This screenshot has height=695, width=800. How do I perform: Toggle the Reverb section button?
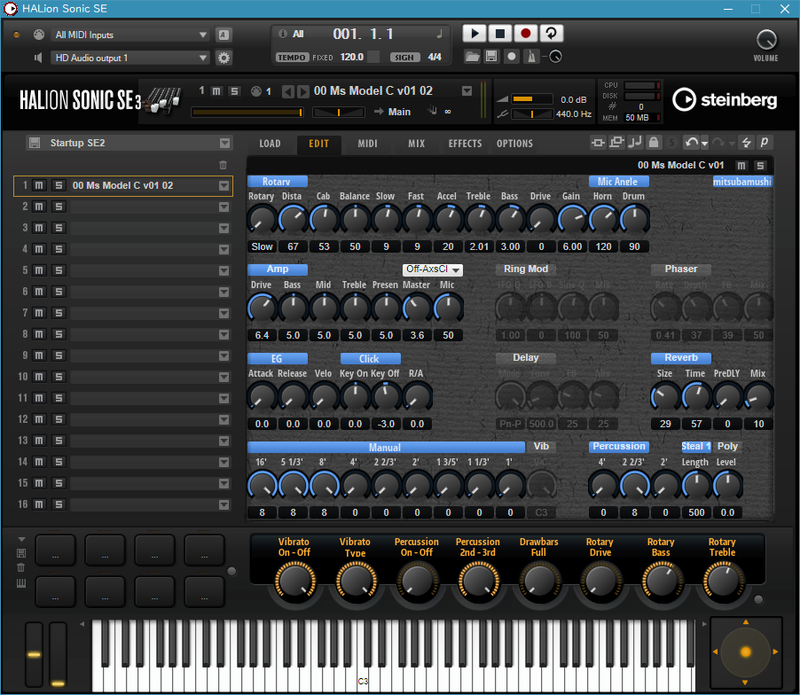(681, 358)
